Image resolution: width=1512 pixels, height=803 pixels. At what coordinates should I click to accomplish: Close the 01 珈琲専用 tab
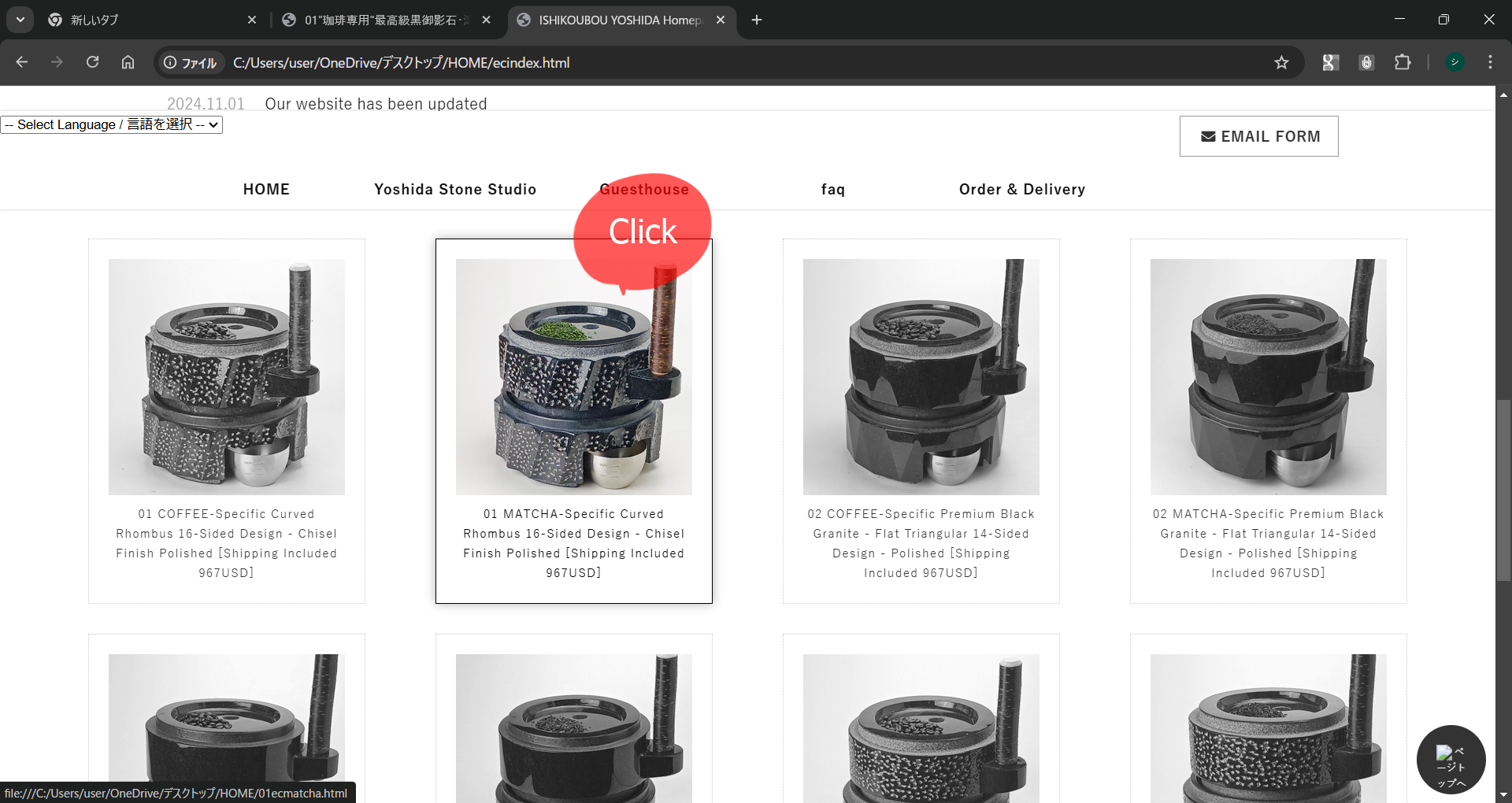coord(487,20)
